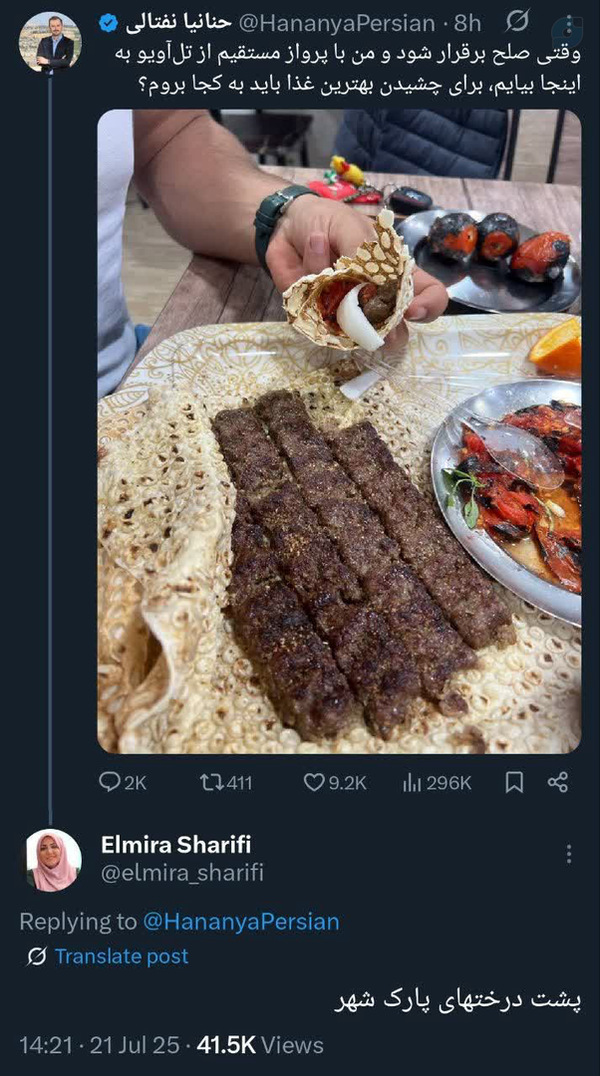Viewport: 600px width, 1076px height.
Task: Like the tweet with the heart icon
Action: click(x=314, y=782)
